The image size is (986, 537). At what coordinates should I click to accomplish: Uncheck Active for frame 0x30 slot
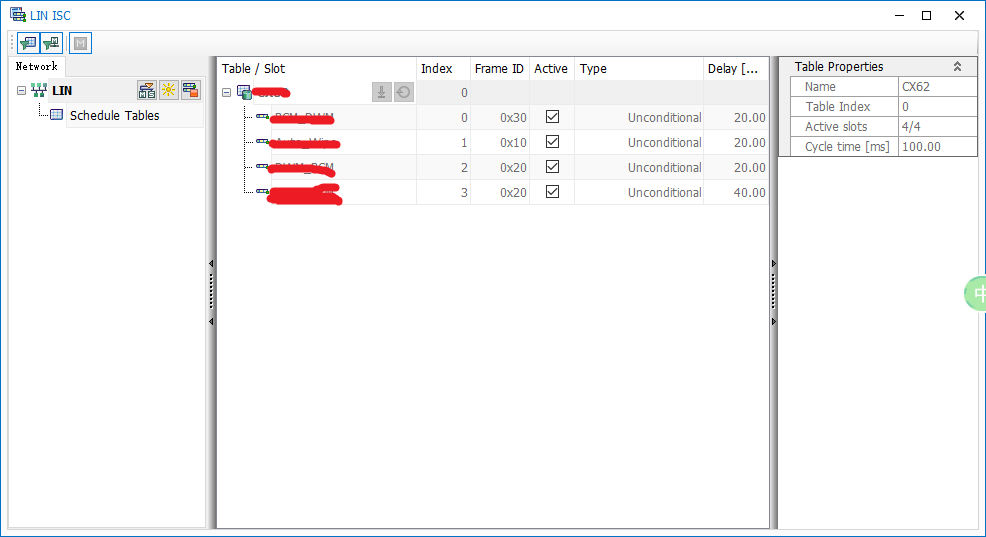[x=552, y=117]
